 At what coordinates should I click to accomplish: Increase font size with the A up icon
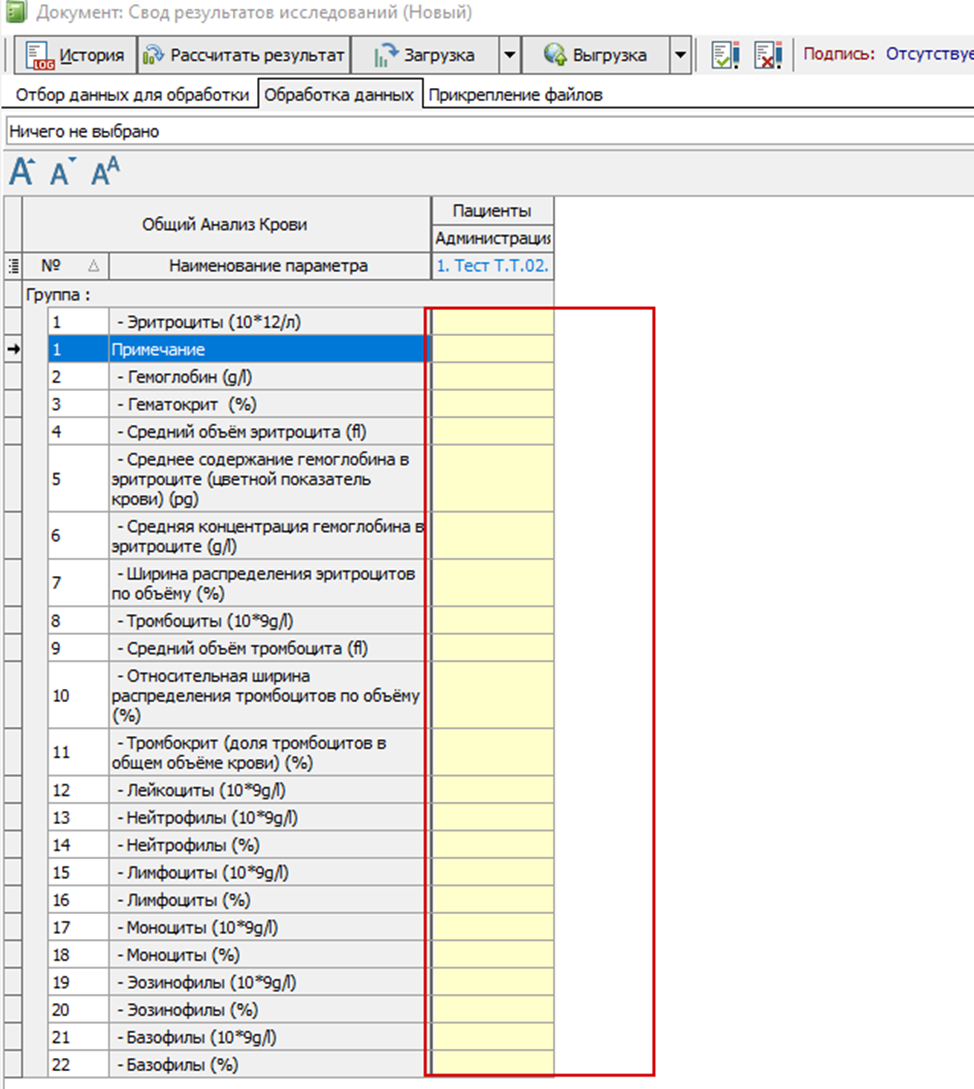(x=22, y=171)
